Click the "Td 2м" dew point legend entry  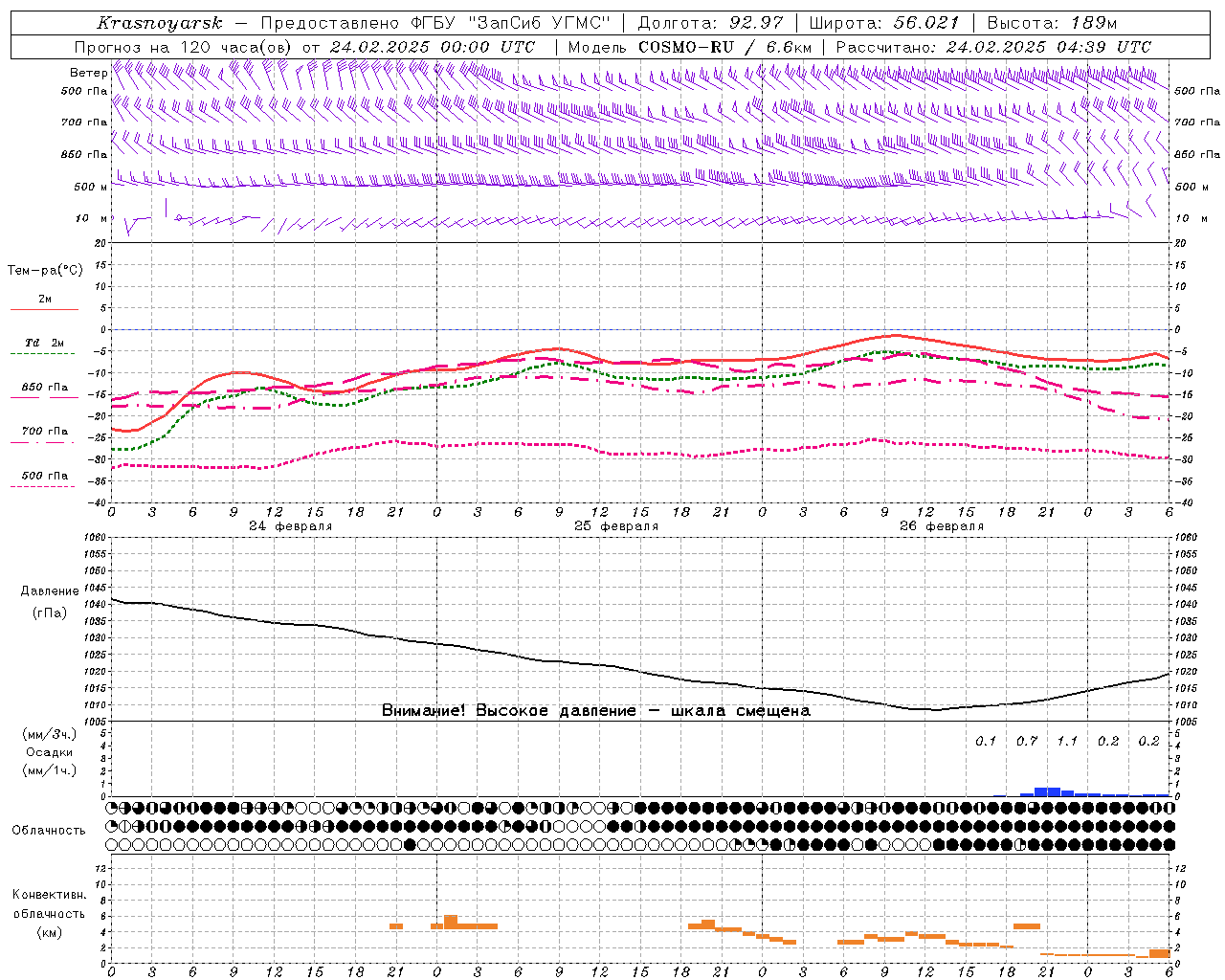pos(45,343)
